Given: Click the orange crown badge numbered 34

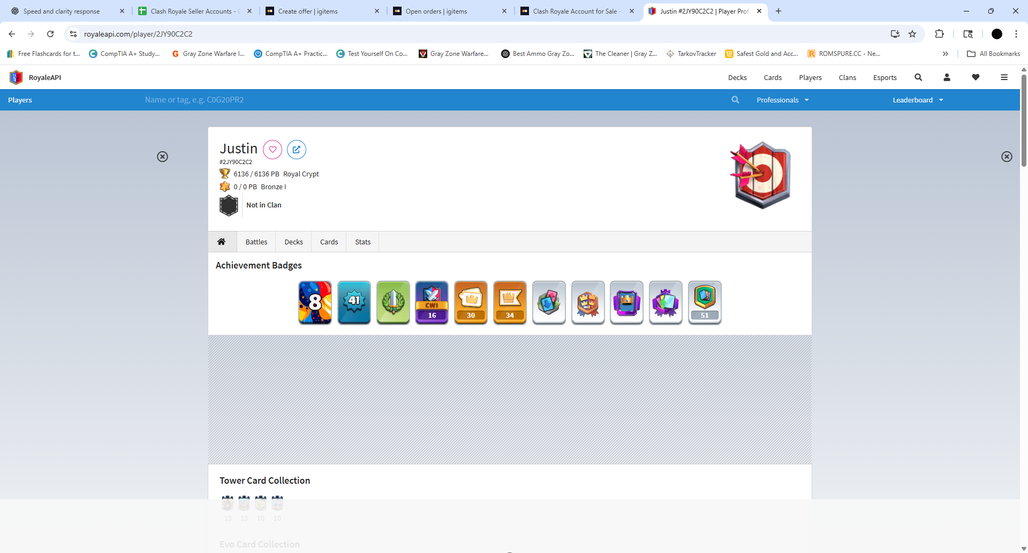Looking at the screenshot, I should click(509, 302).
